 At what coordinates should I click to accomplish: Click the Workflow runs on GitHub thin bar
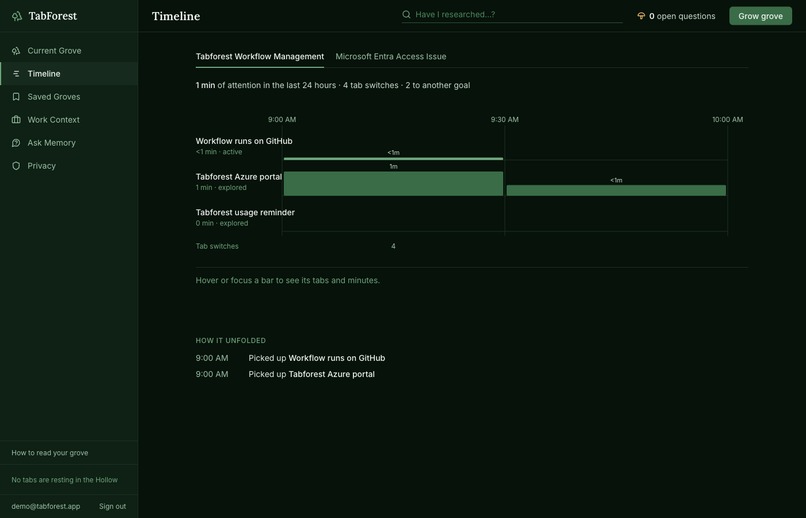(393, 159)
